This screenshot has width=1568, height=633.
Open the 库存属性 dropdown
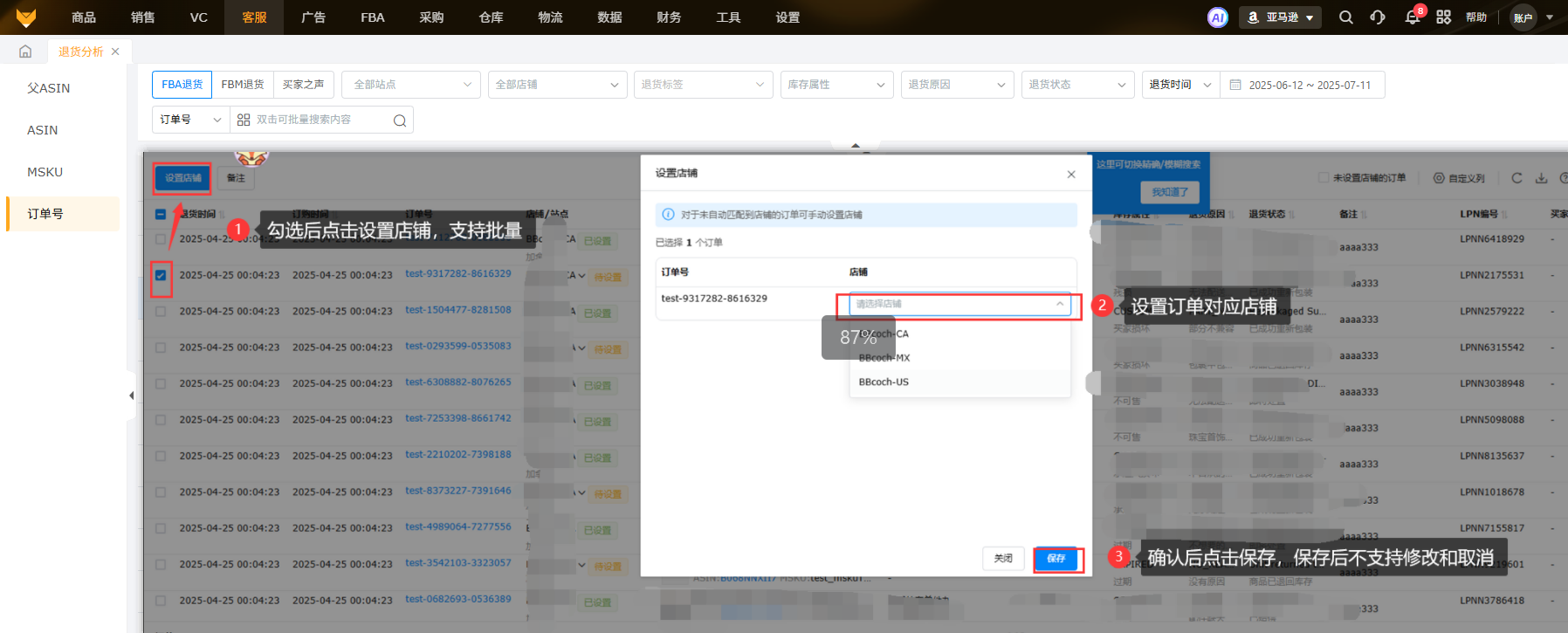[x=837, y=85]
